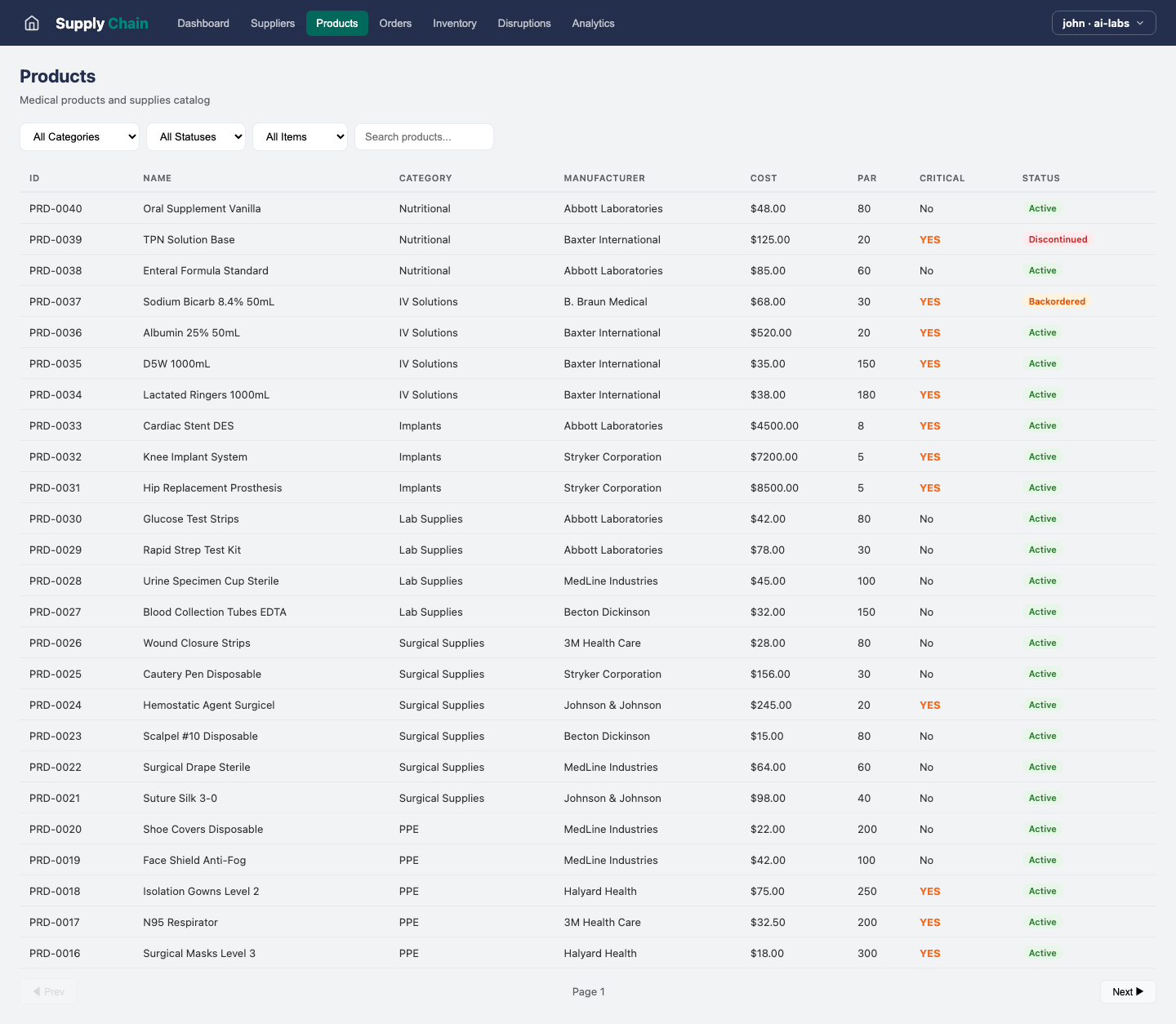The height and width of the screenshot is (1024, 1176).
Task: Click the disabled Prev arrow button
Action: tap(48, 991)
